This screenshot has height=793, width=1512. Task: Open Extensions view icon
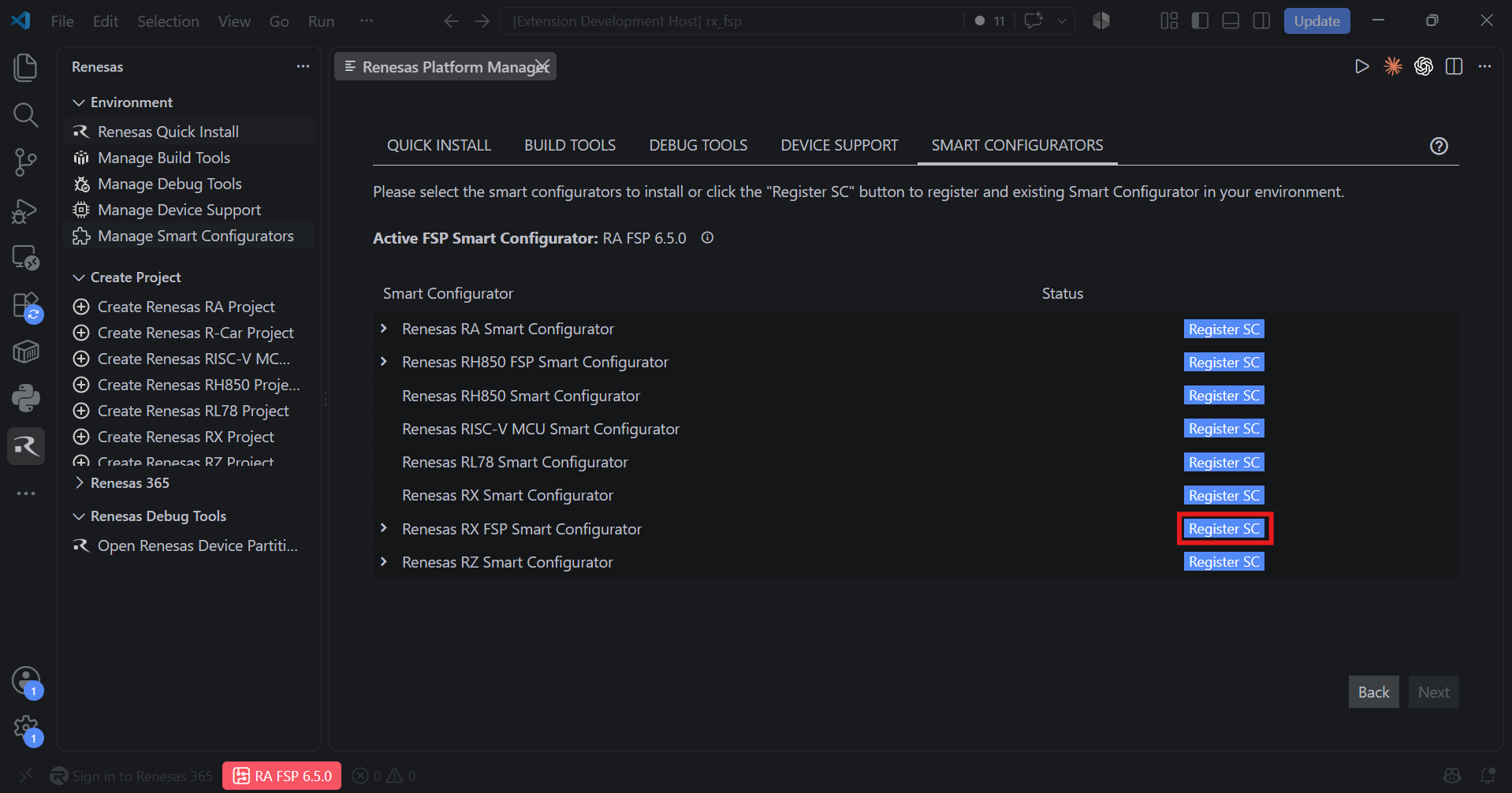[x=26, y=306]
